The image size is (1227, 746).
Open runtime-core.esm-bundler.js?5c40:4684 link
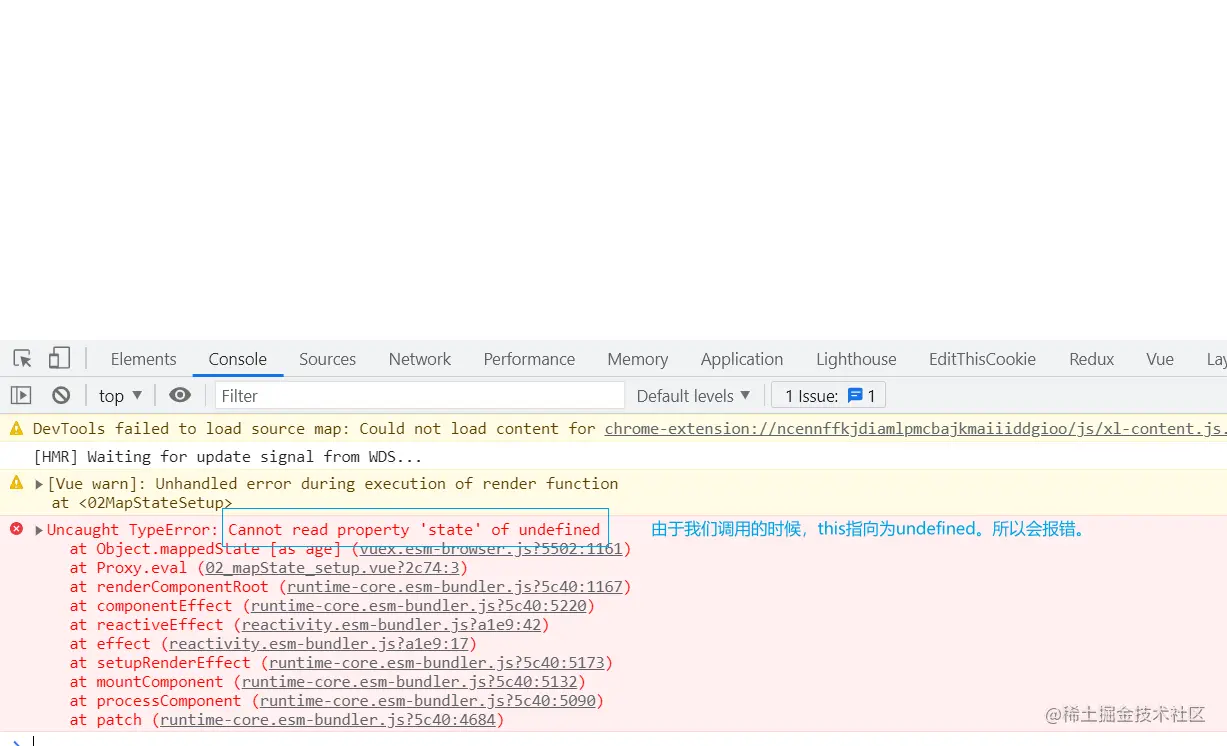tap(327, 719)
